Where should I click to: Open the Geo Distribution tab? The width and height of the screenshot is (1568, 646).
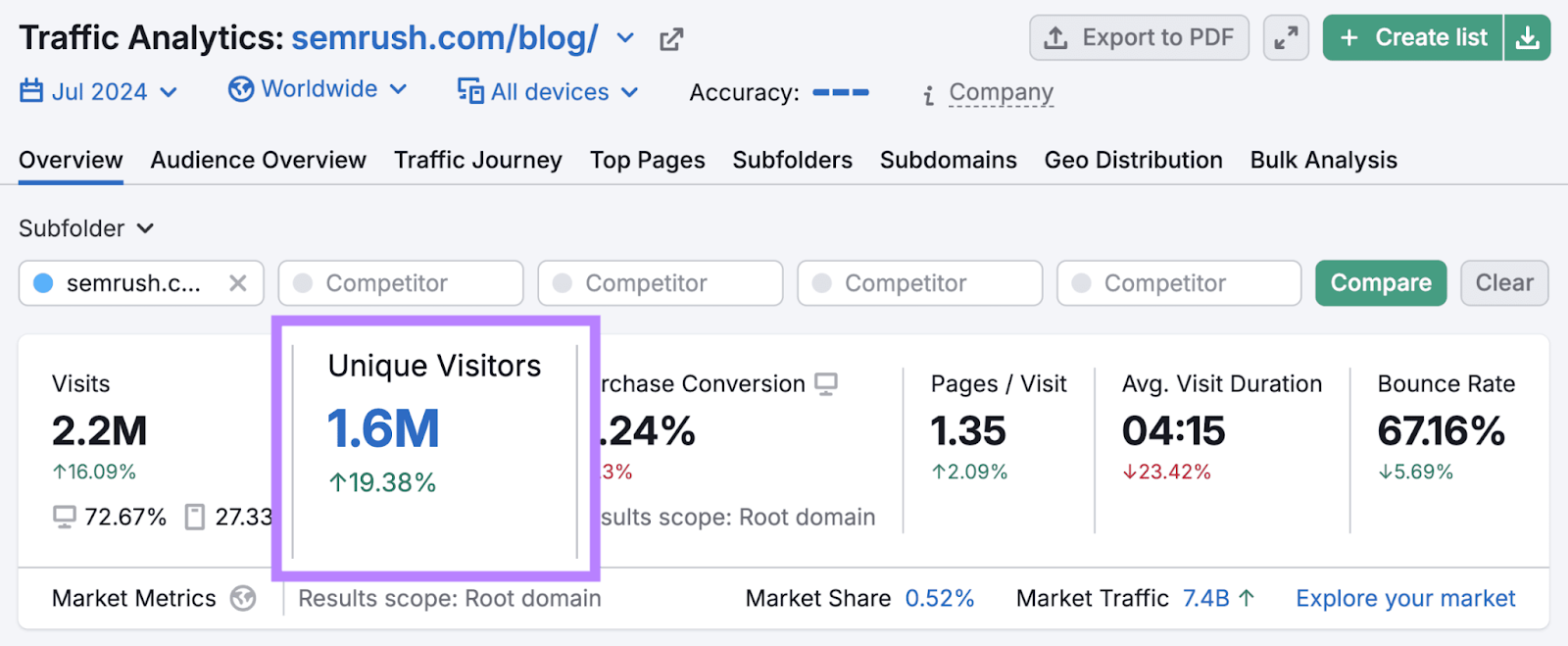pyautogui.click(x=1134, y=160)
